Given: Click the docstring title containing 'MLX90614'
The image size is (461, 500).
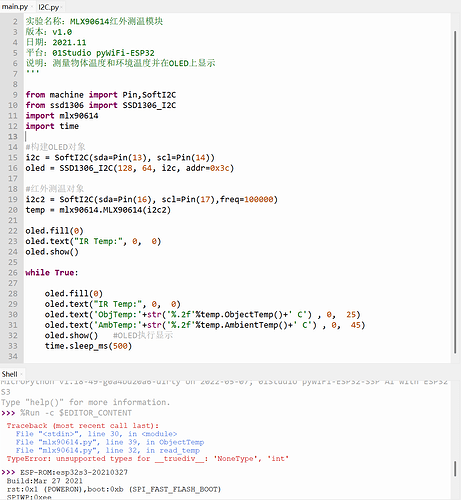Looking at the screenshot, I should click(94, 22).
